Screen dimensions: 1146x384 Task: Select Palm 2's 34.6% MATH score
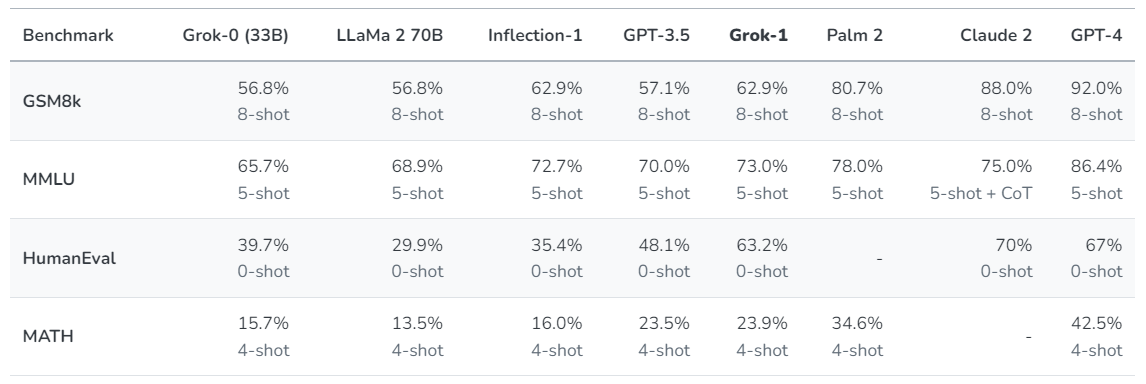[x=857, y=323]
